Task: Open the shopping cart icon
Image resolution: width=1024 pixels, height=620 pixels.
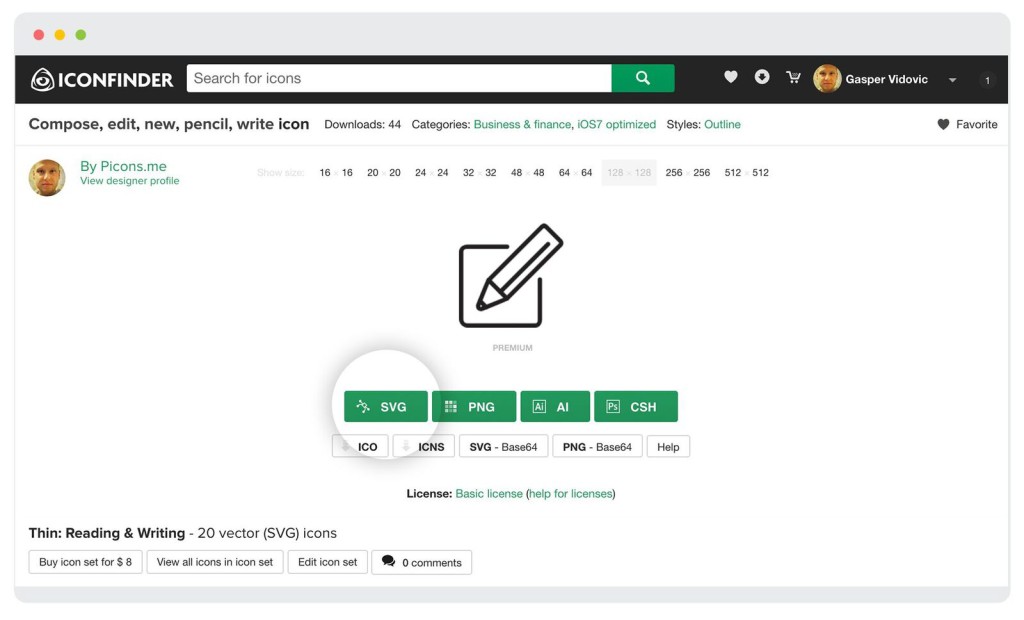Action: [x=793, y=77]
